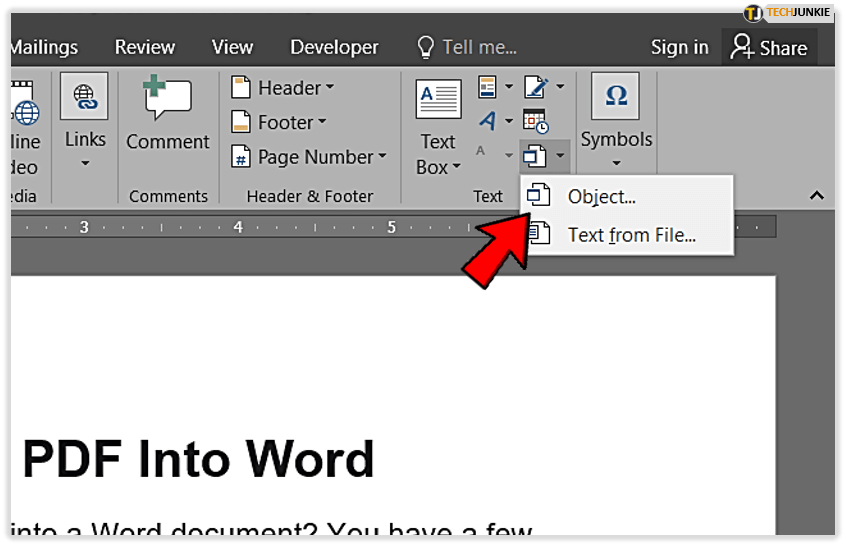The image size is (846, 546).
Task: Click the Share button
Action: [769, 47]
